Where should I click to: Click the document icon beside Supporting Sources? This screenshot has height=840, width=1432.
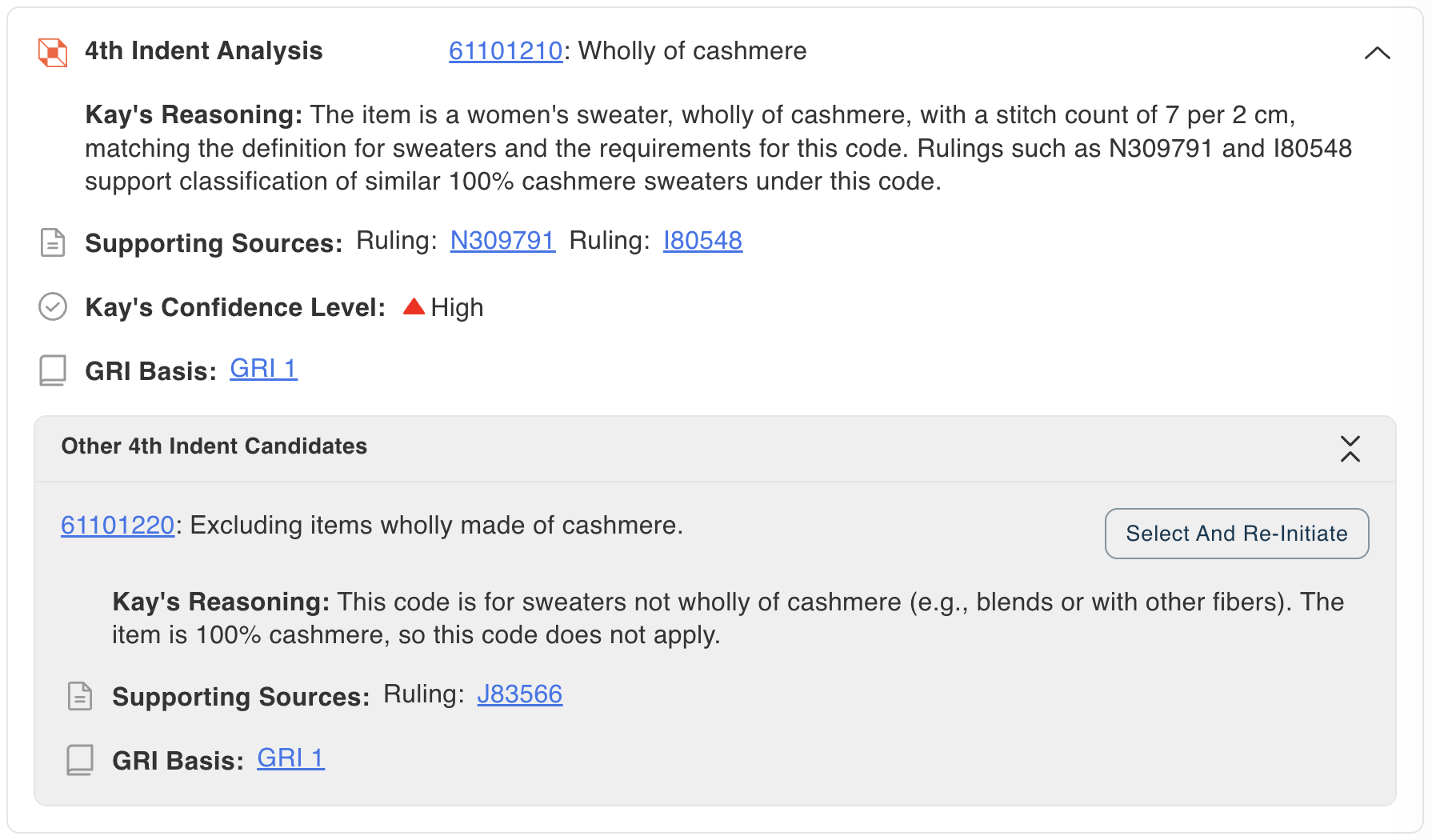(53, 242)
